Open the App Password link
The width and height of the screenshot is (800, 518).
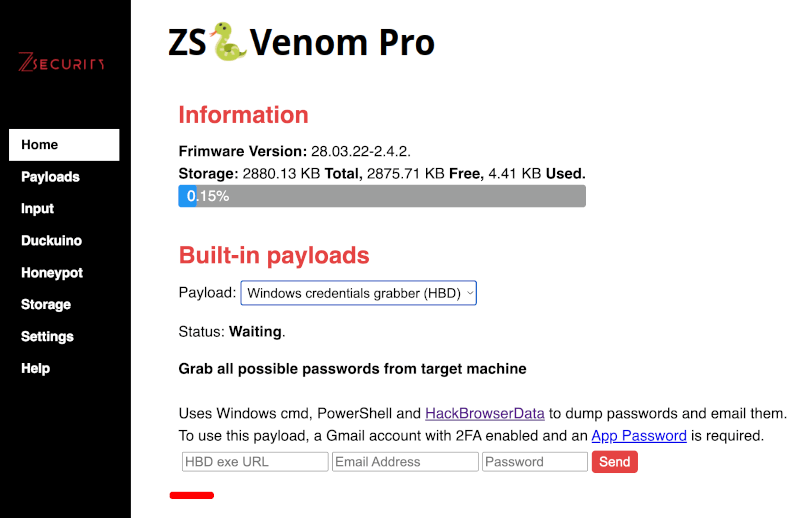[x=639, y=435]
